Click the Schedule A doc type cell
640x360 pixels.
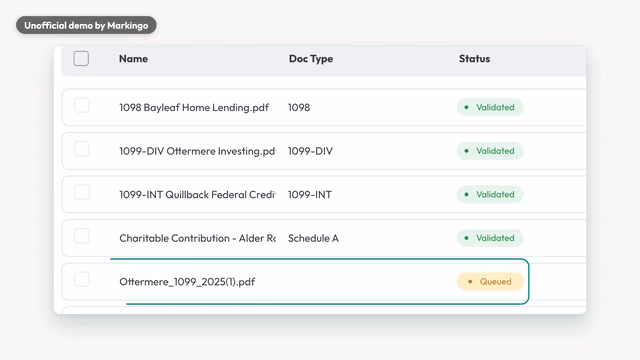click(313, 238)
